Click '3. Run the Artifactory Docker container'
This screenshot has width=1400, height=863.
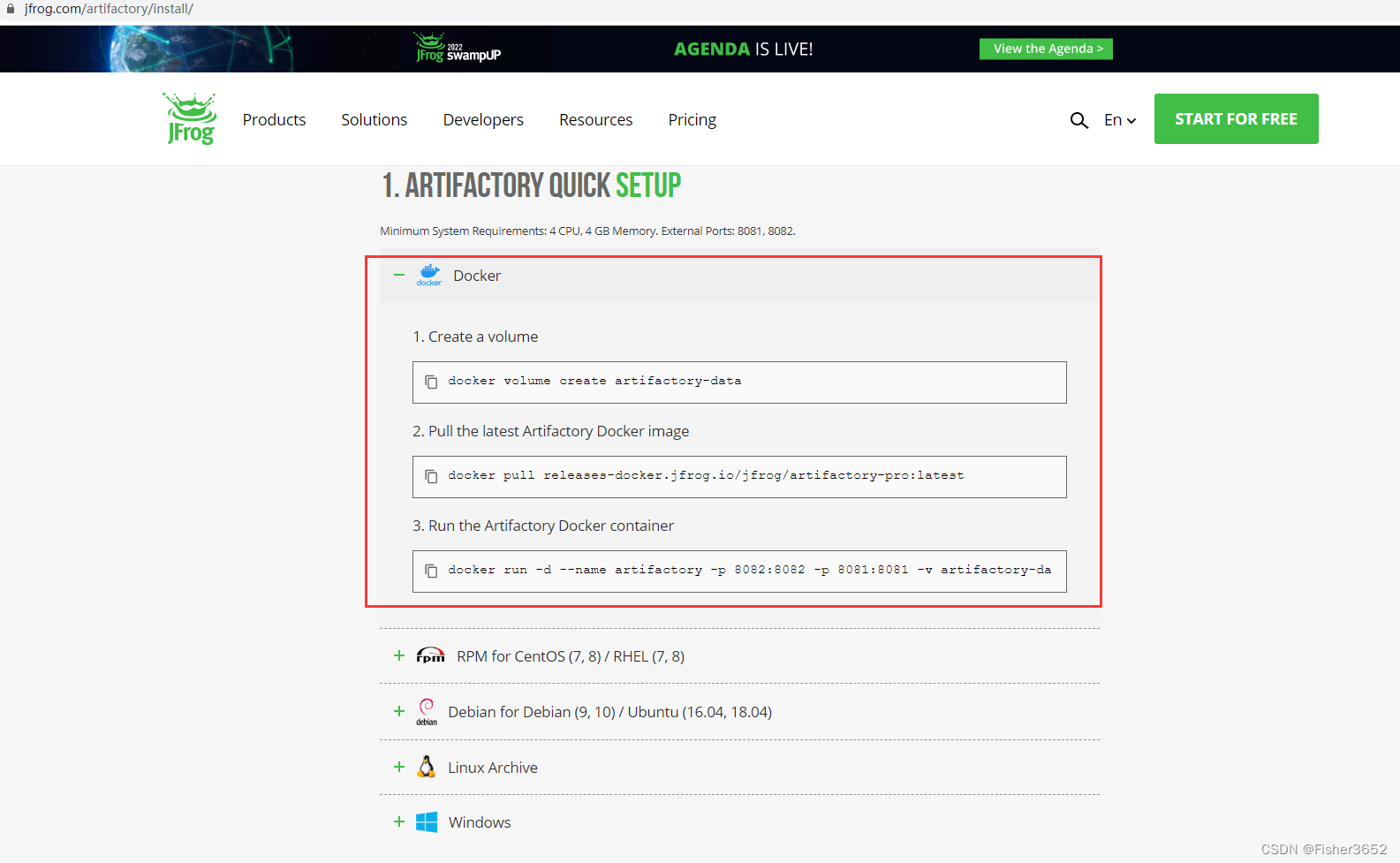pyautogui.click(x=543, y=526)
